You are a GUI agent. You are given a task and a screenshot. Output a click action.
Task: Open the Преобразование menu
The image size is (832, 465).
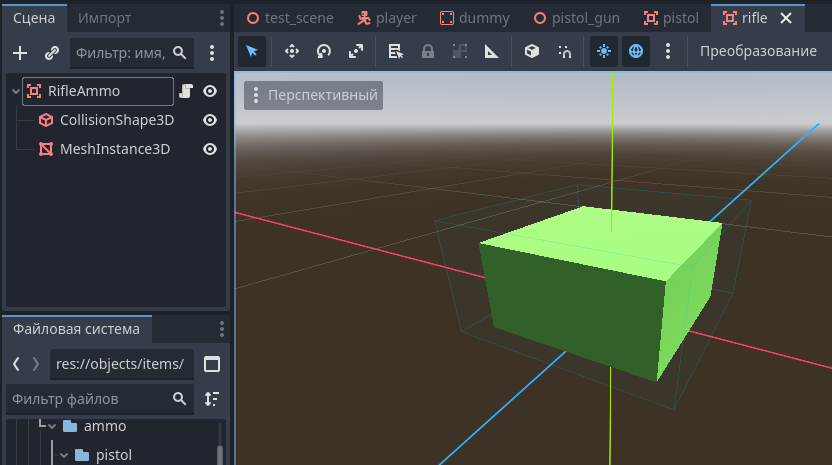[x=757, y=51]
